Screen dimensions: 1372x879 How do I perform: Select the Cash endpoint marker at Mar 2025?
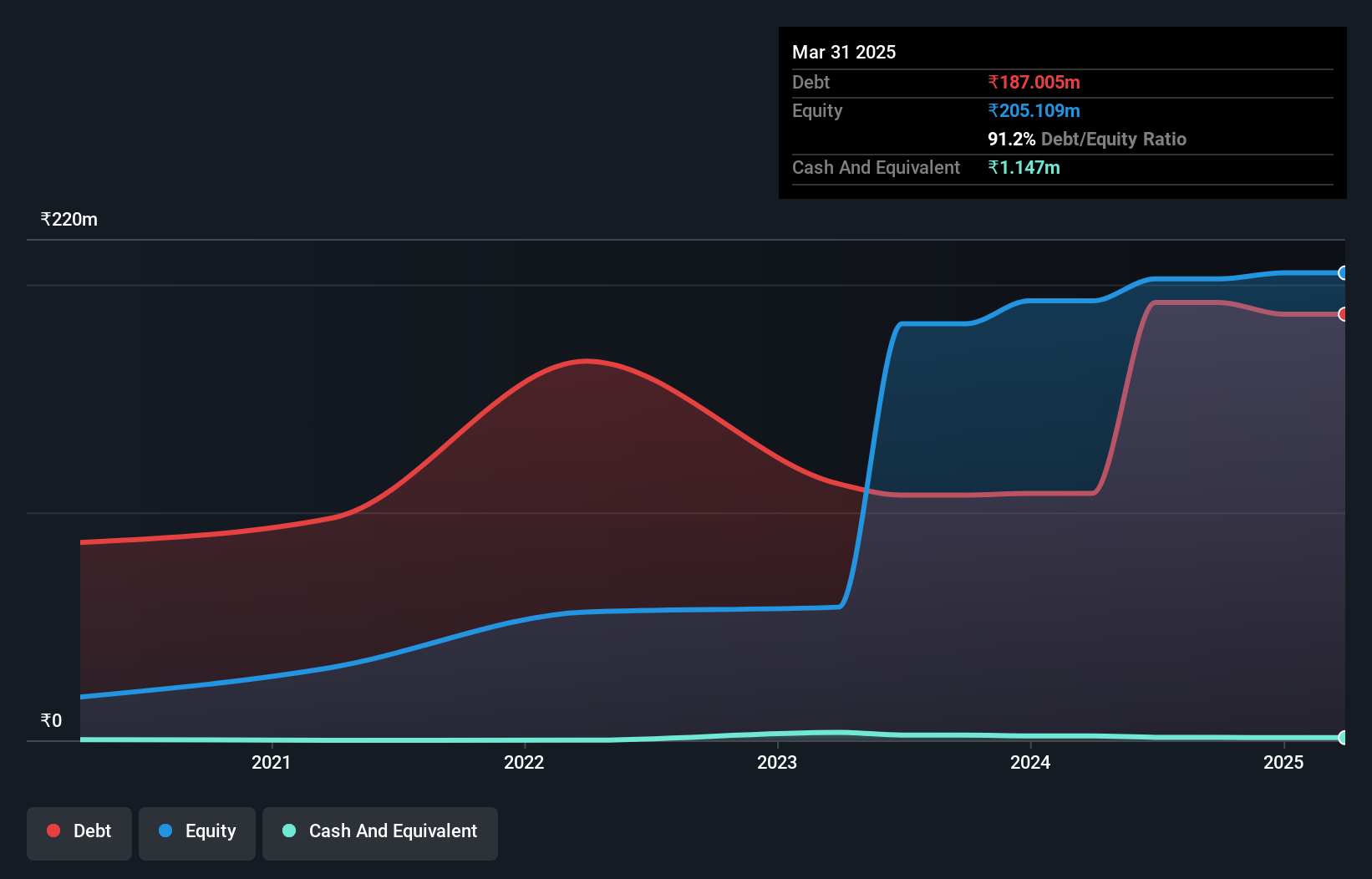pos(1343,737)
